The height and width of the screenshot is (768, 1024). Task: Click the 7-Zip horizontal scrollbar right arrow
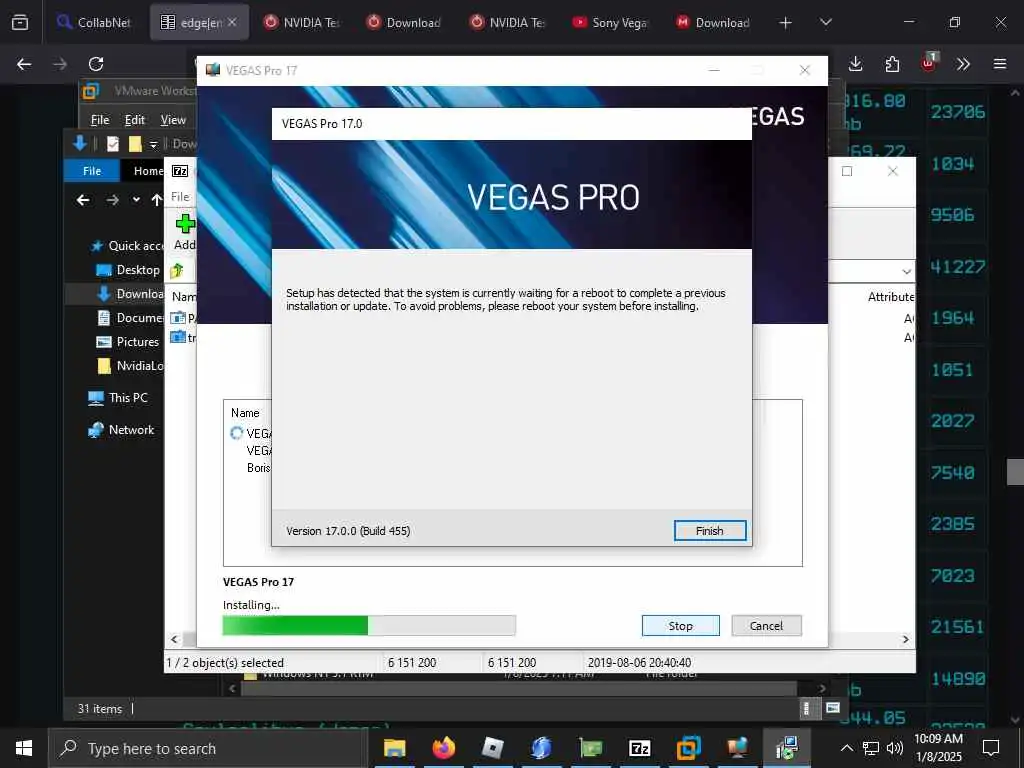coord(906,639)
